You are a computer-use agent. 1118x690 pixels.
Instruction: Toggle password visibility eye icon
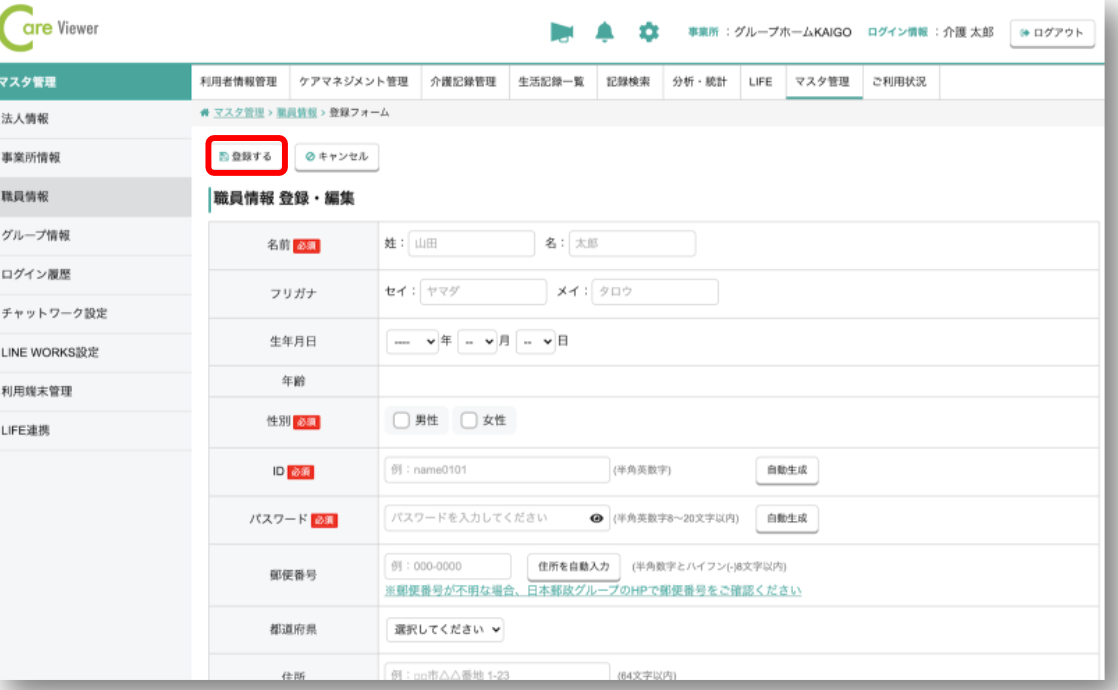tap(597, 518)
